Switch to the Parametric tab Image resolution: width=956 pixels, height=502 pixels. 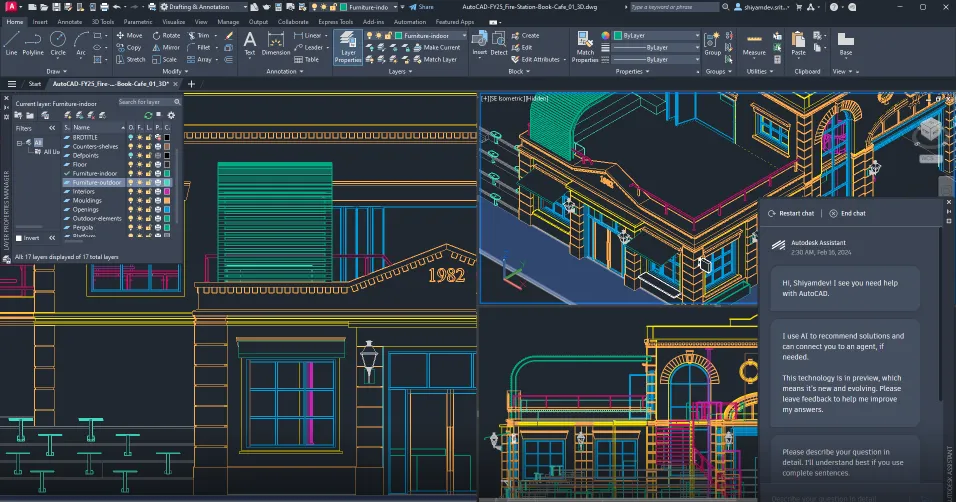coord(138,22)
